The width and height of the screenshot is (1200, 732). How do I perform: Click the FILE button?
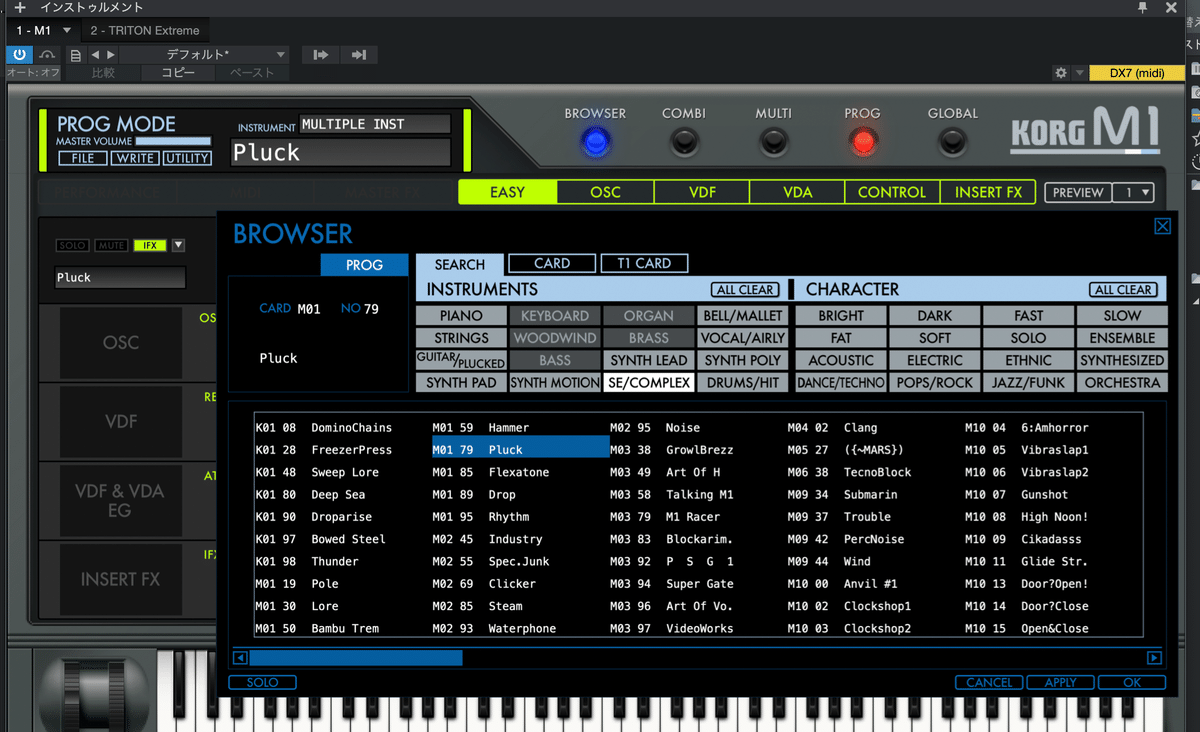pyautogui.click(x=83, y=158)
